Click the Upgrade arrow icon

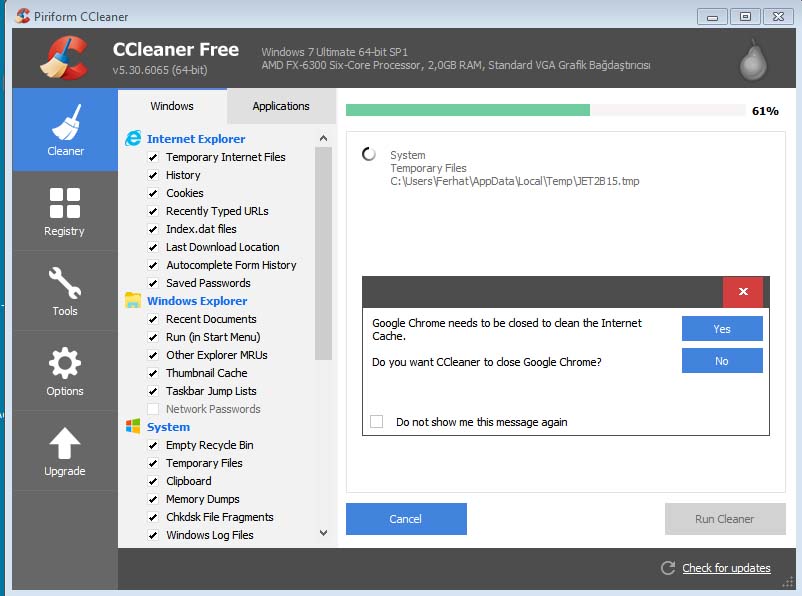click(x=65, y=443)
